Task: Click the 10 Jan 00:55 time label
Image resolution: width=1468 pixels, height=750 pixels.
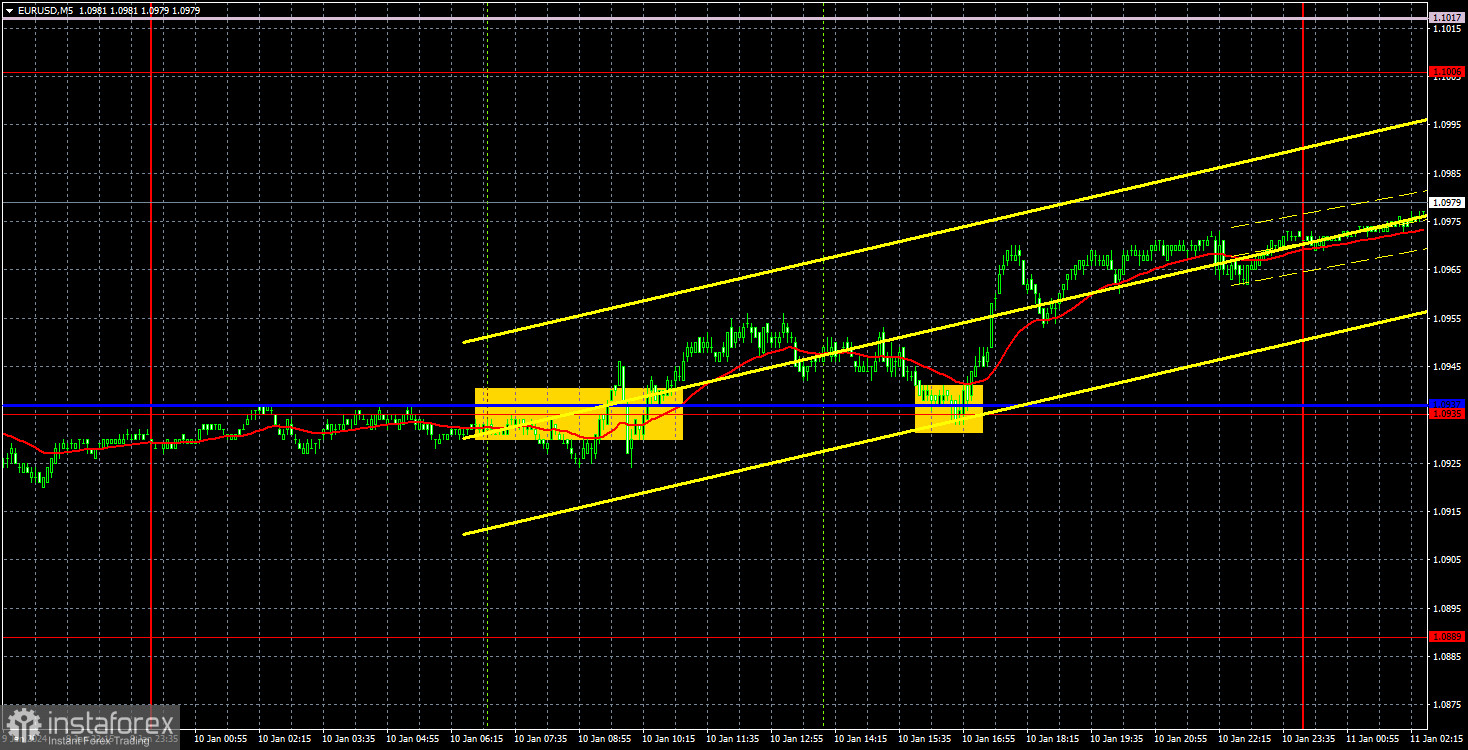Action: tap(220, 739)
